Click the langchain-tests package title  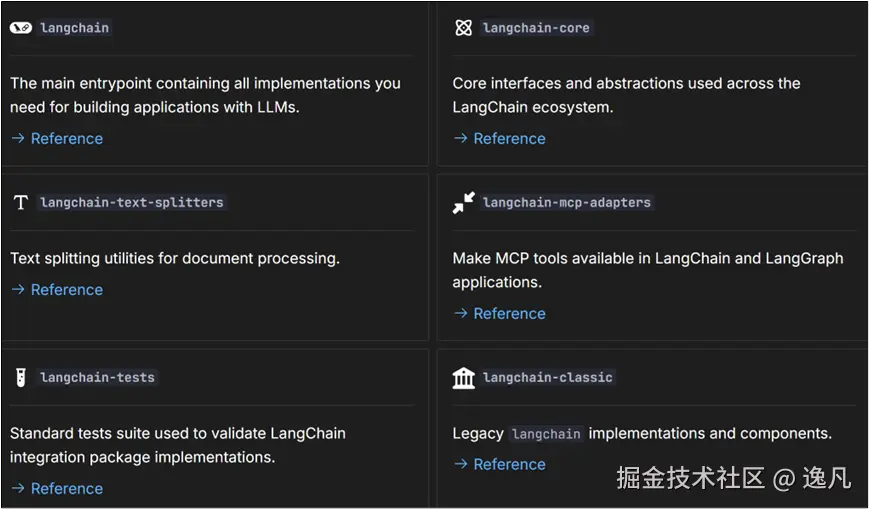(x=97, y=378)
